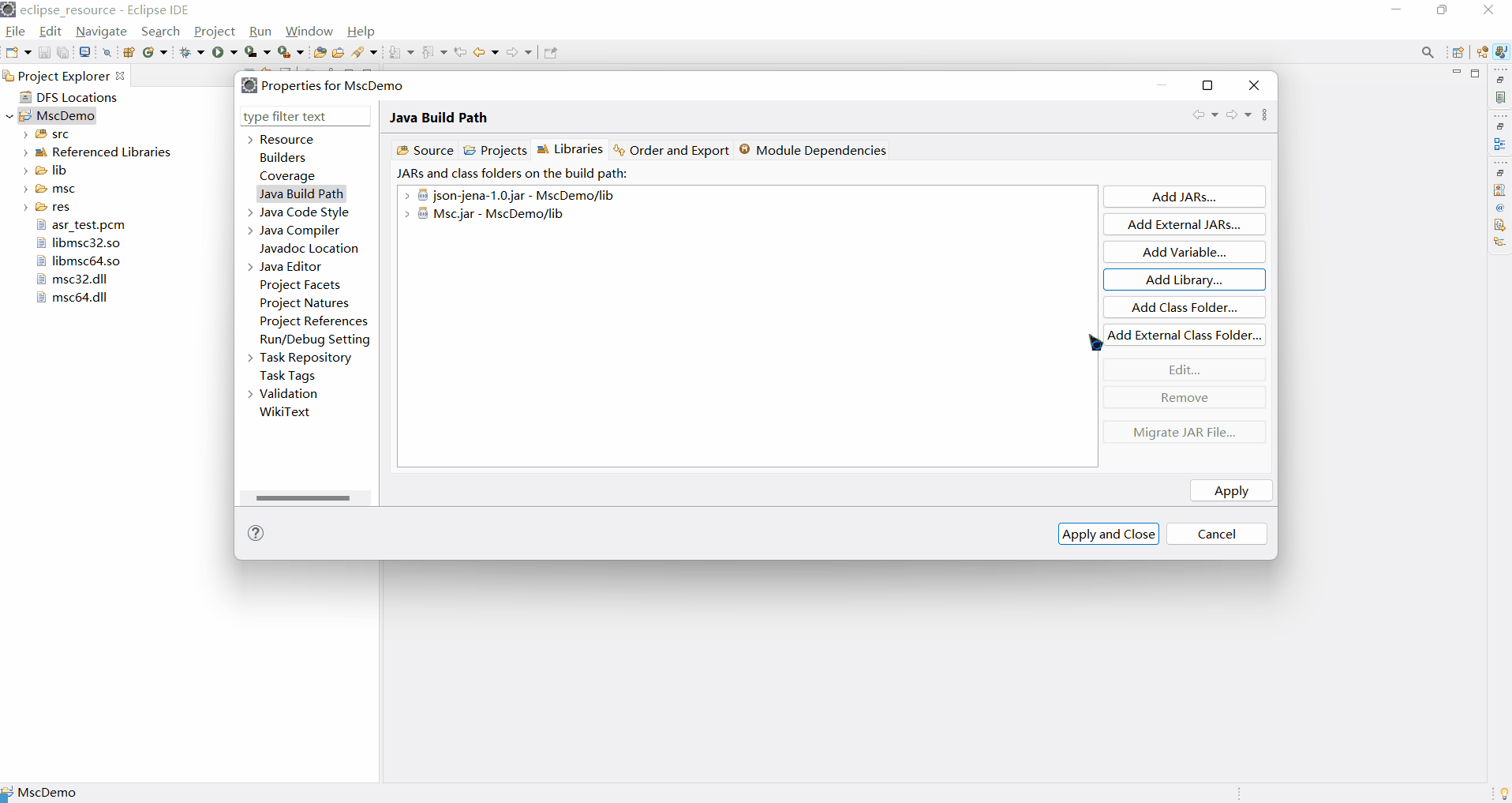Click the Pin Editor toolbar icon
The height and width of the screenshot is (803, 1512).
[551, 52]
